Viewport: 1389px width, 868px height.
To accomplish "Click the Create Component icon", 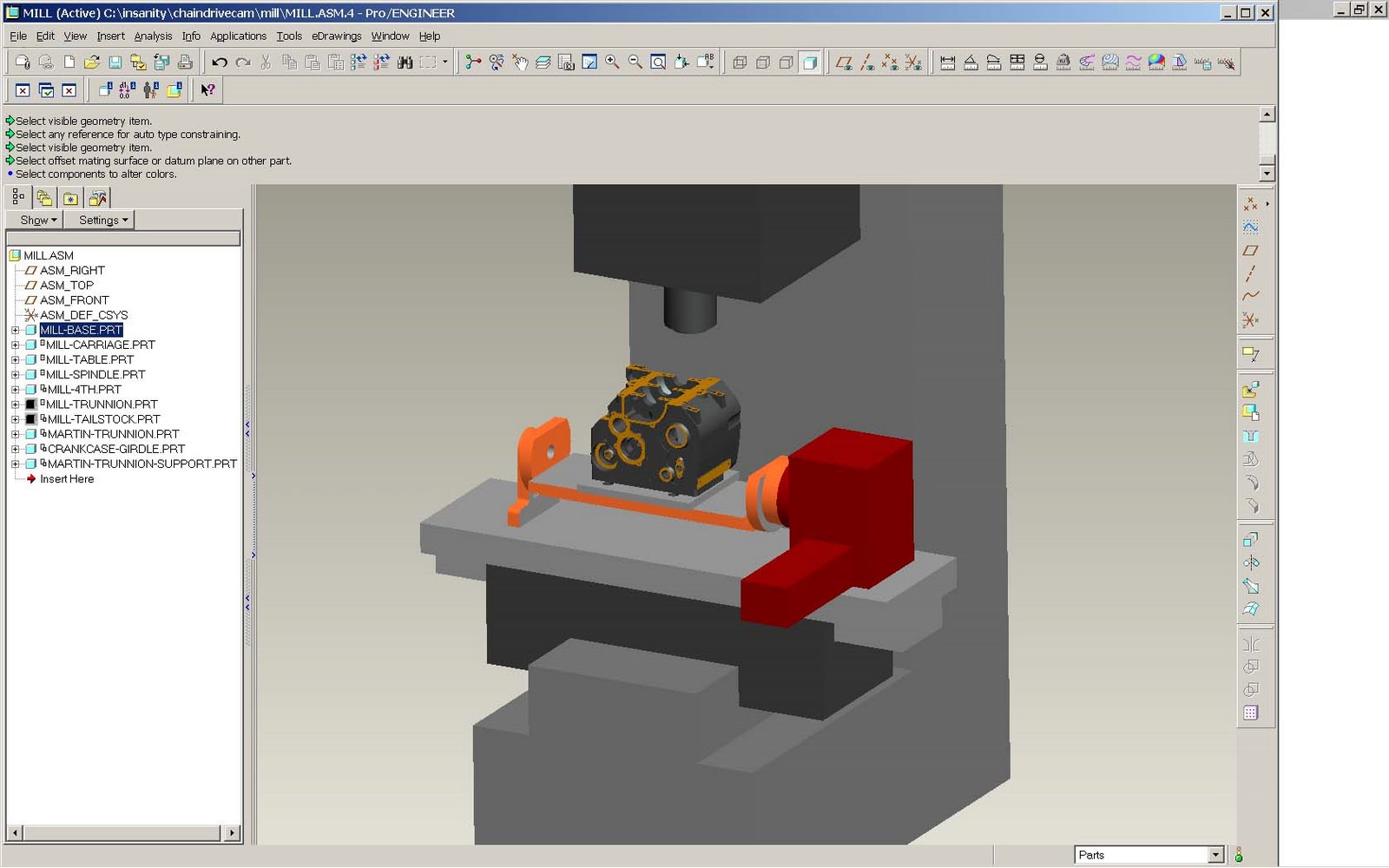I will (1250, 413).
